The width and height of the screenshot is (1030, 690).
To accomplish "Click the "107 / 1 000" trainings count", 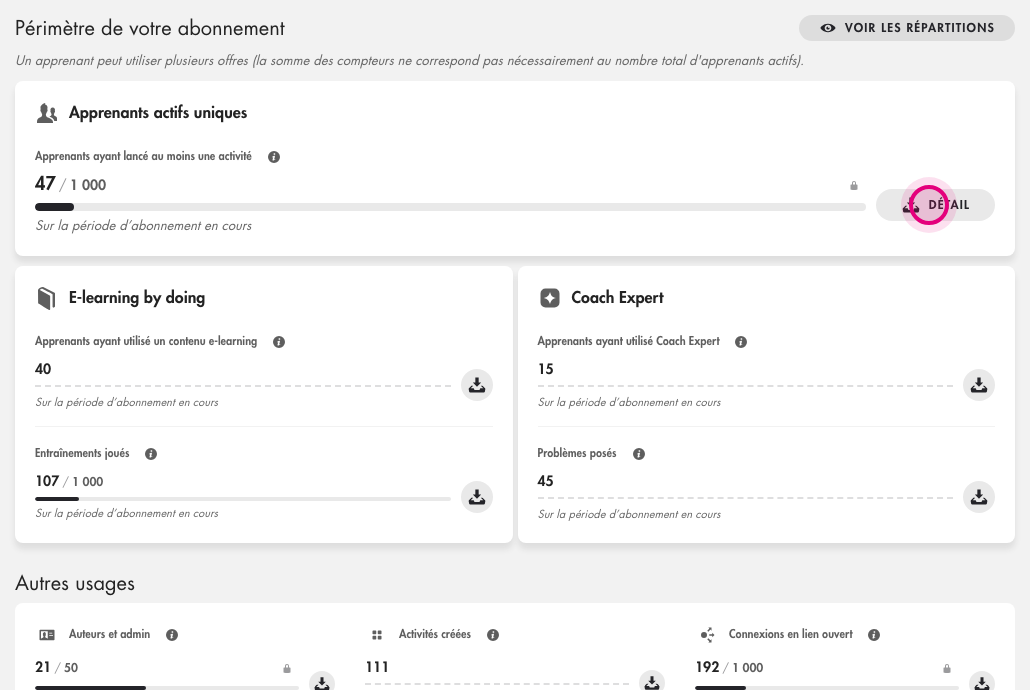I will coord(69,481).
